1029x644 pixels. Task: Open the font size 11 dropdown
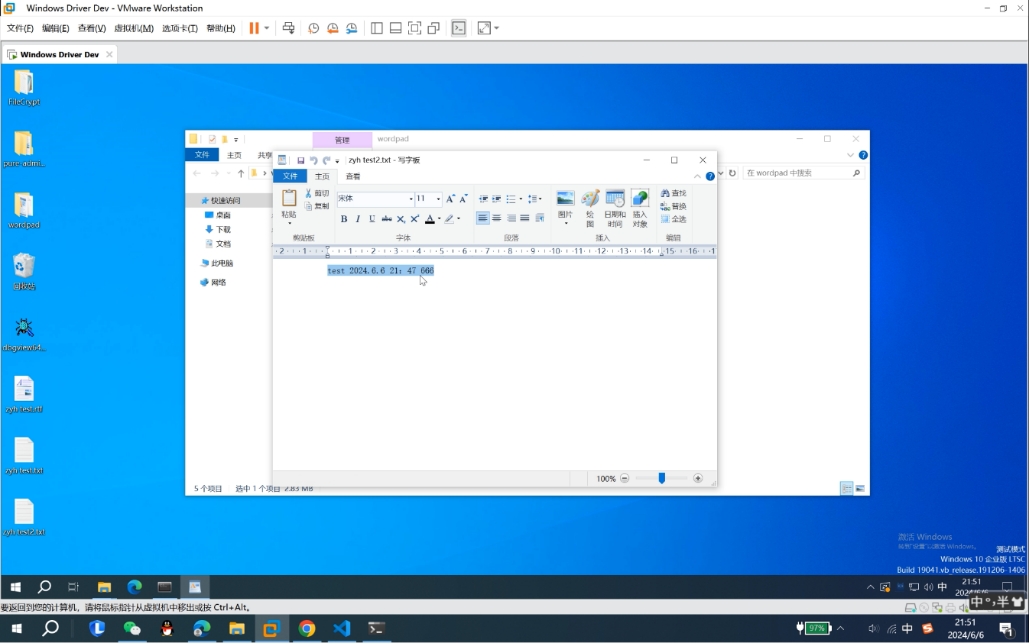[x=438, y=199]
